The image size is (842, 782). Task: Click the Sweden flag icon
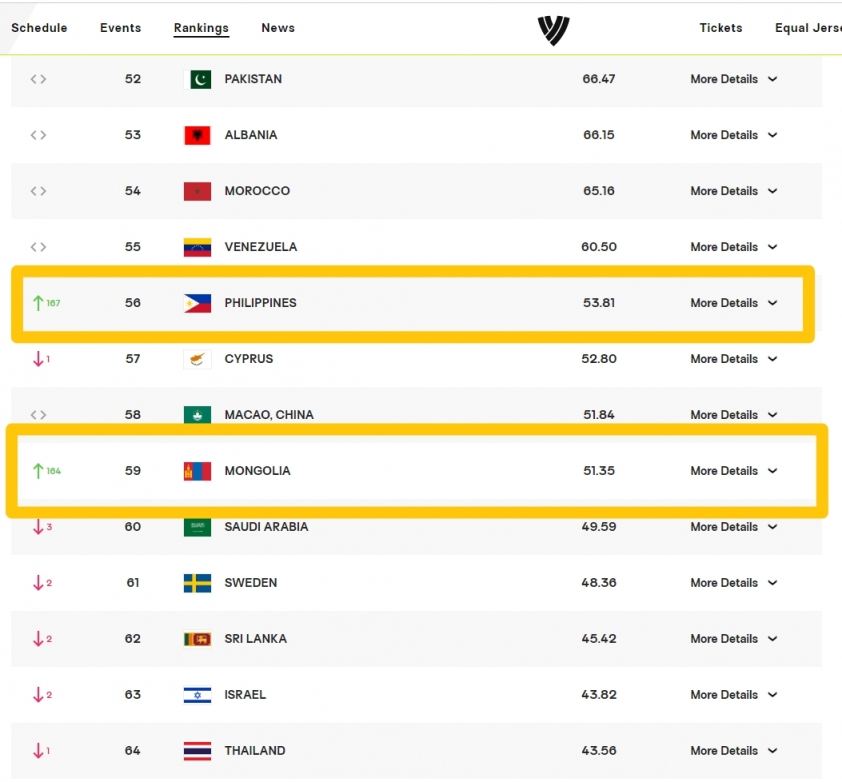point(197,583)
